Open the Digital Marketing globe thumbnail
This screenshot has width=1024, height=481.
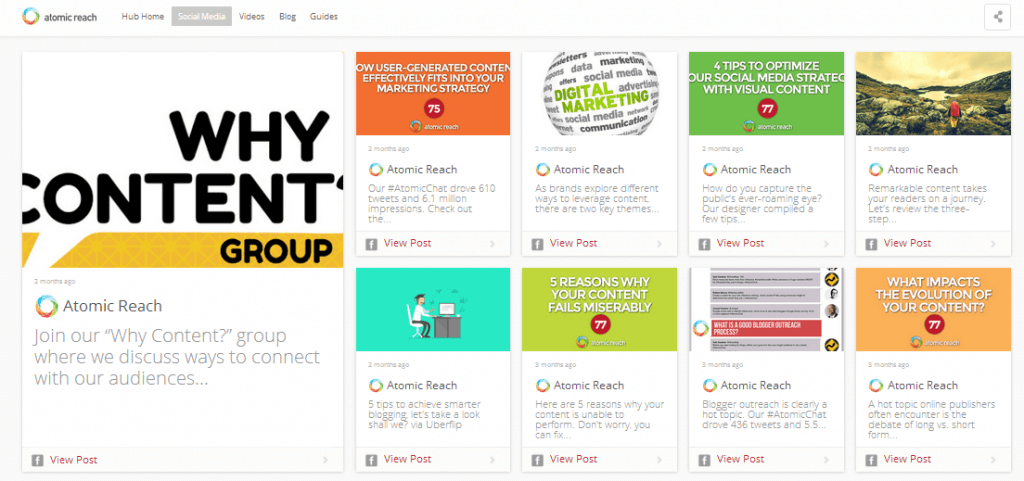click(599, 93)
